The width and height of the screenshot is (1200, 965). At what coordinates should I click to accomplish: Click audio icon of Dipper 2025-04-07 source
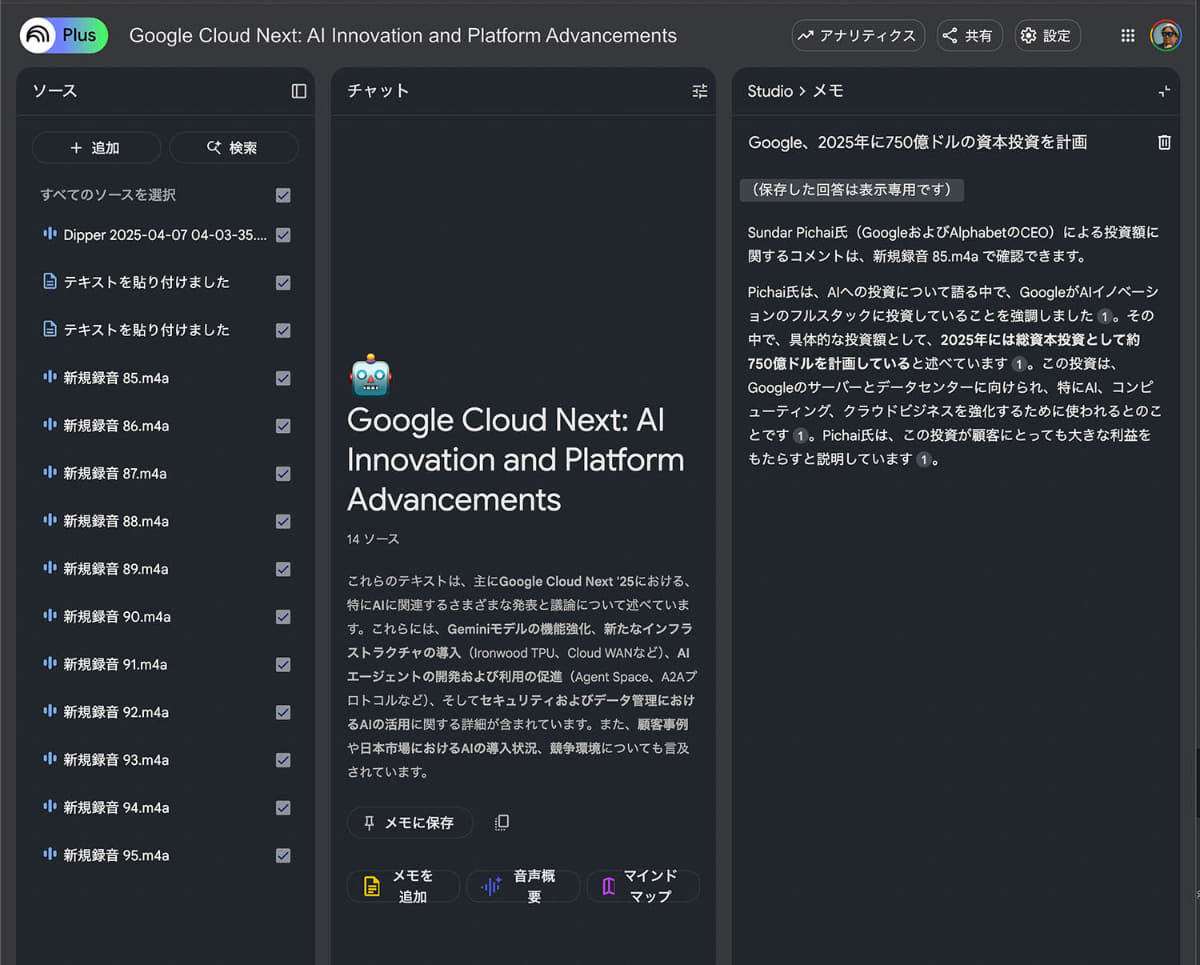49,234
